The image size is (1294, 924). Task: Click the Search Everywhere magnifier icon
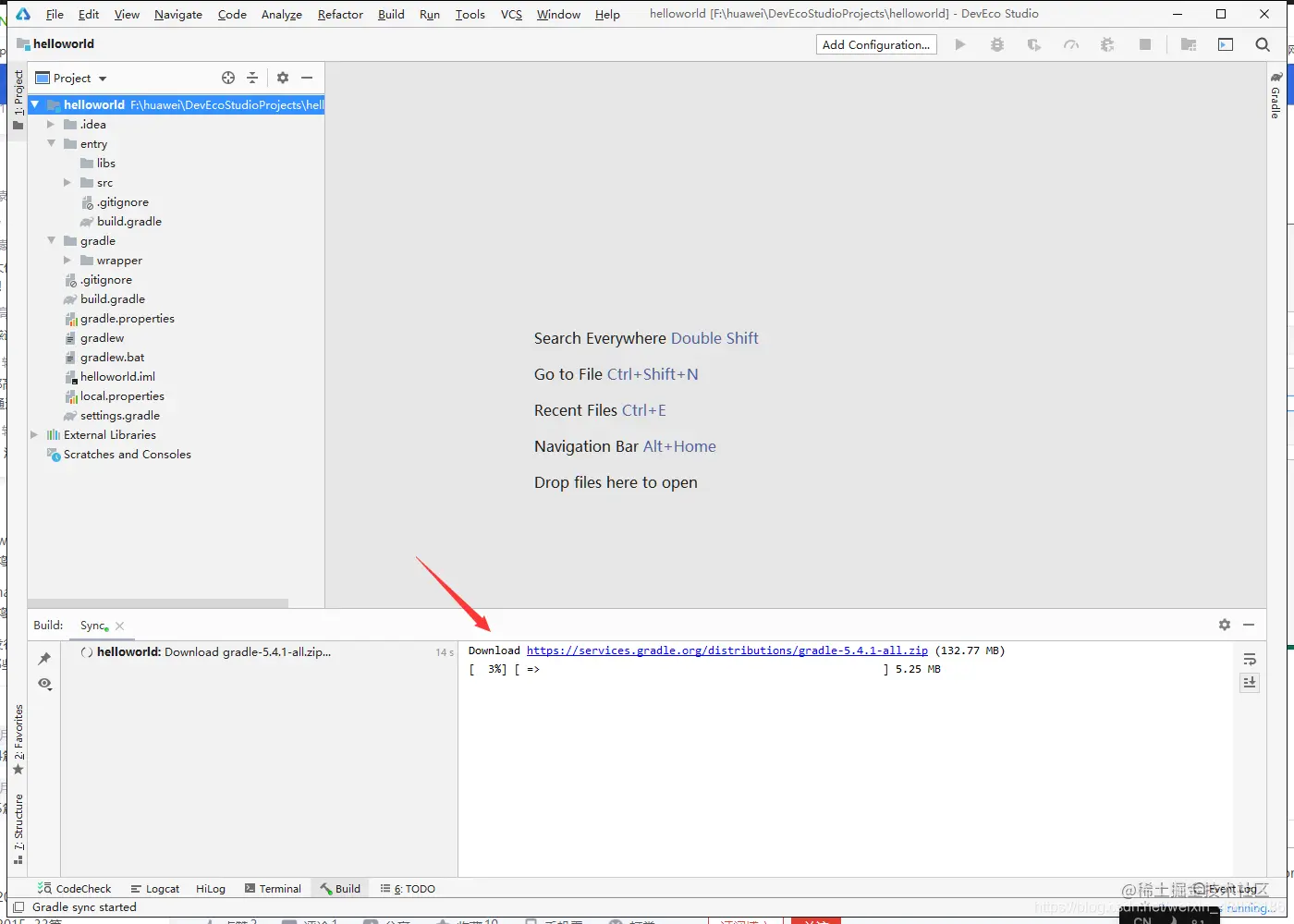click(x=1263, y=44)
